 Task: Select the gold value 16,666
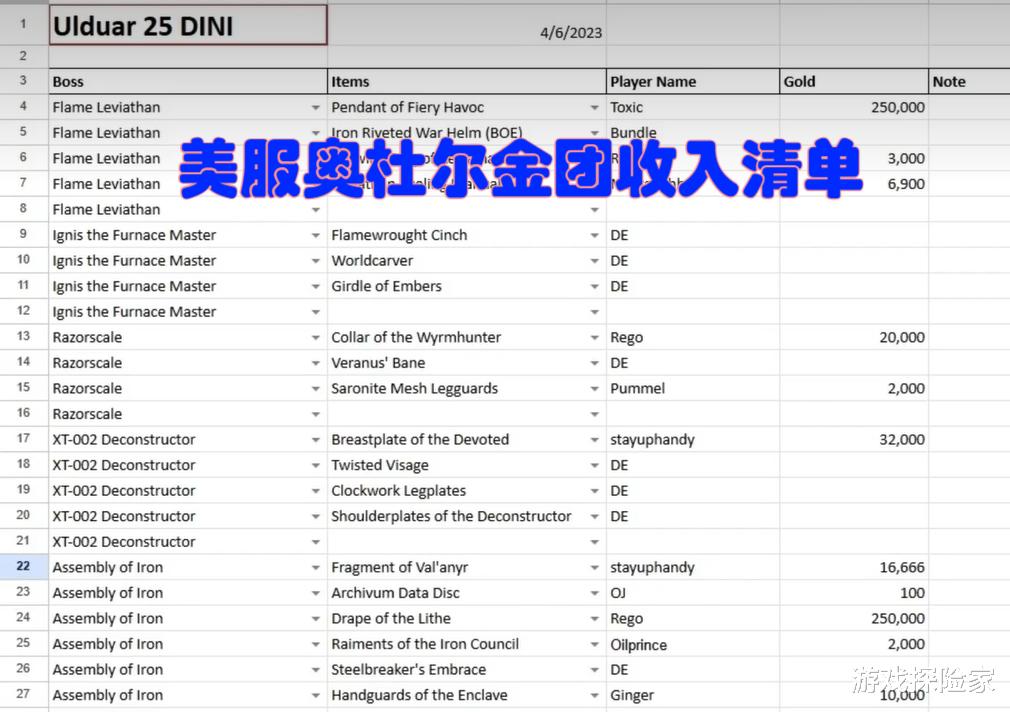click(854, 568)
